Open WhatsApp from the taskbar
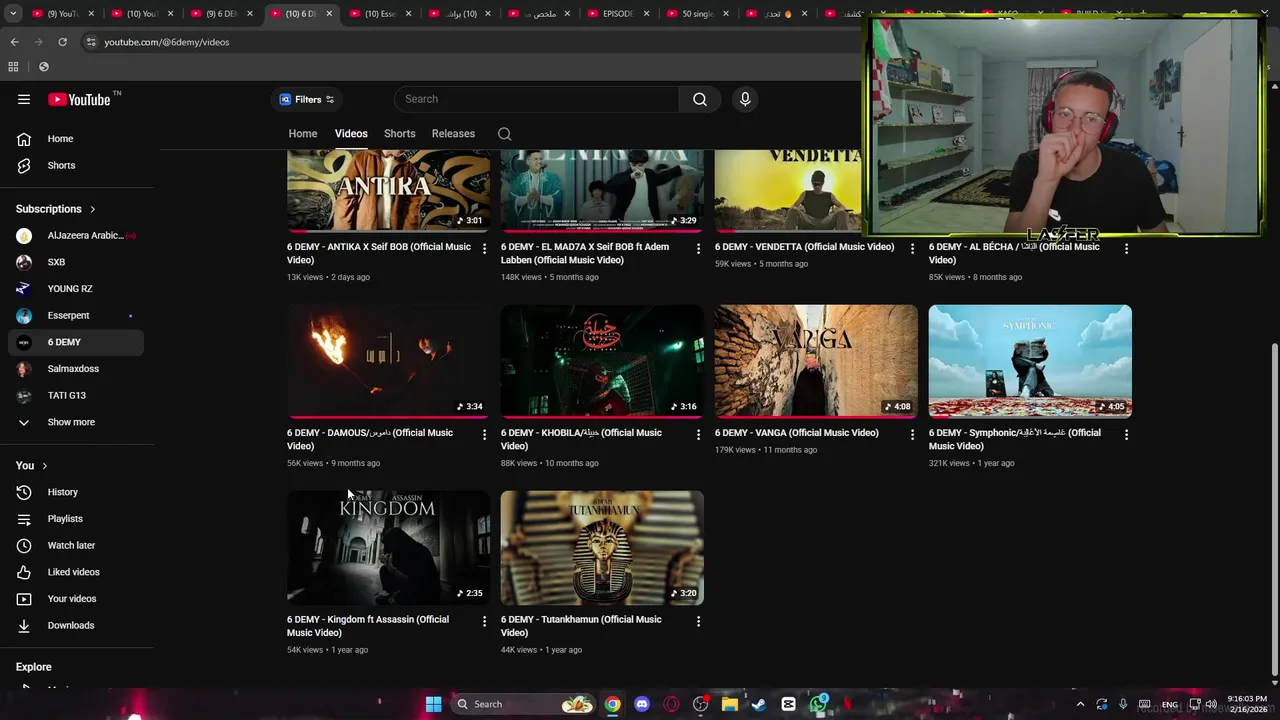 tap(818, 704)
